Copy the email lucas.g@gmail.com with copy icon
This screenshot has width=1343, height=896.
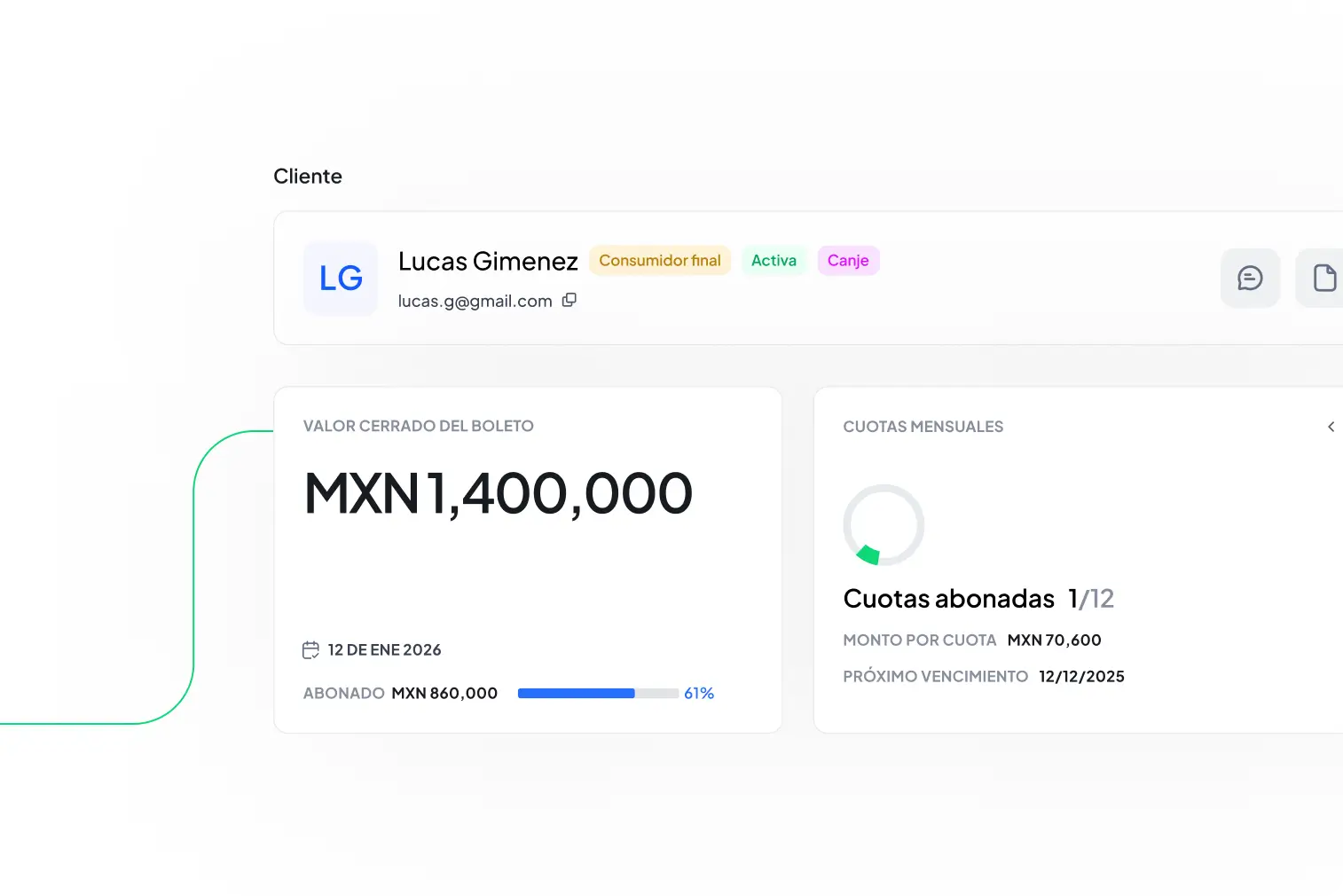coord(569,300)
